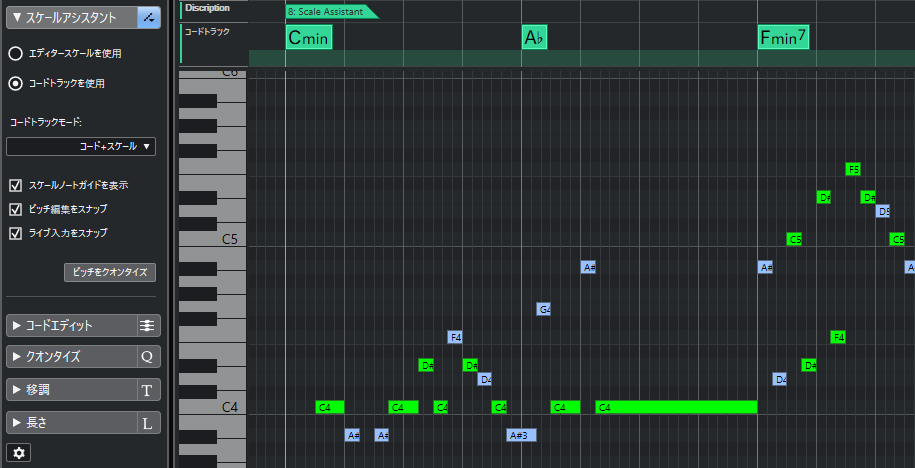Expand the コードエディット section
Screen dimensions: 915x468
coord(72,326)
